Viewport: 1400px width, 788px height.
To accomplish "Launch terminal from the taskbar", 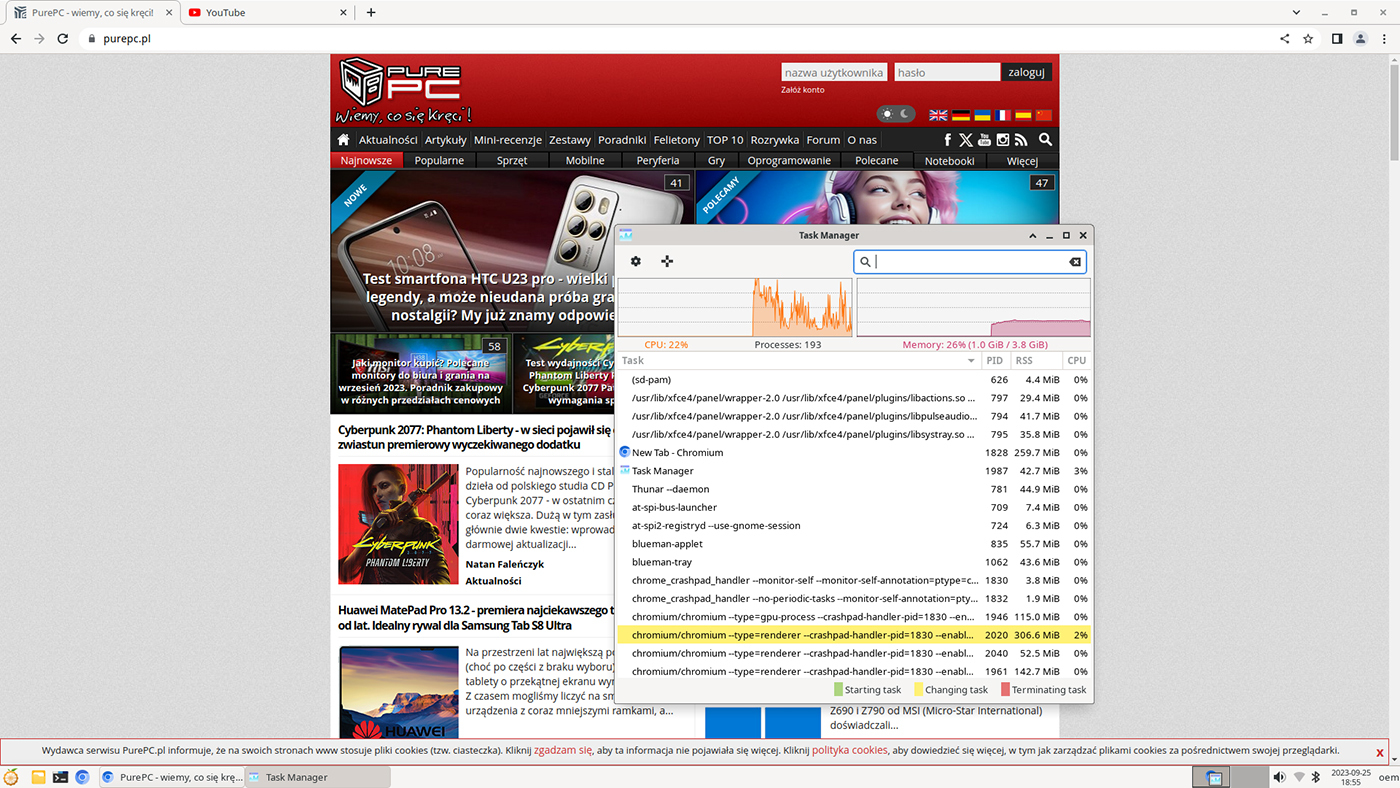I will (60, 777).
